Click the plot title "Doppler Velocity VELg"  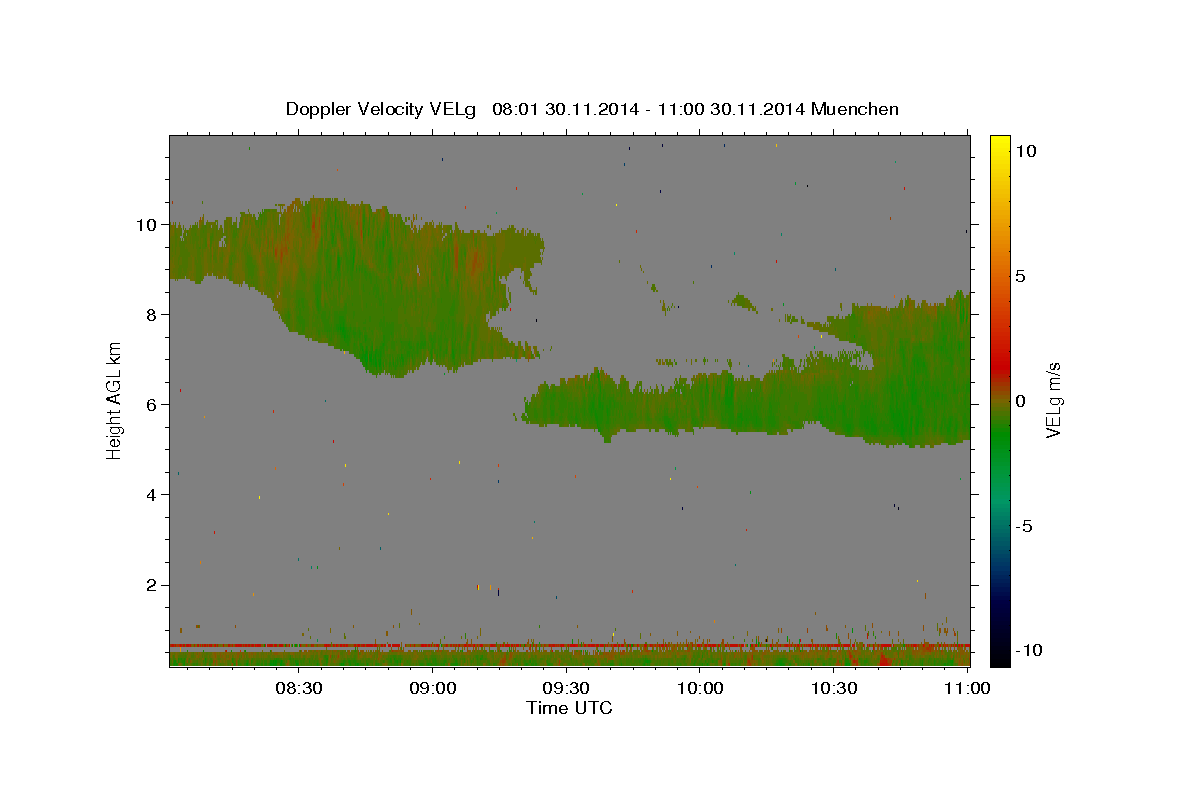(383, 109)
